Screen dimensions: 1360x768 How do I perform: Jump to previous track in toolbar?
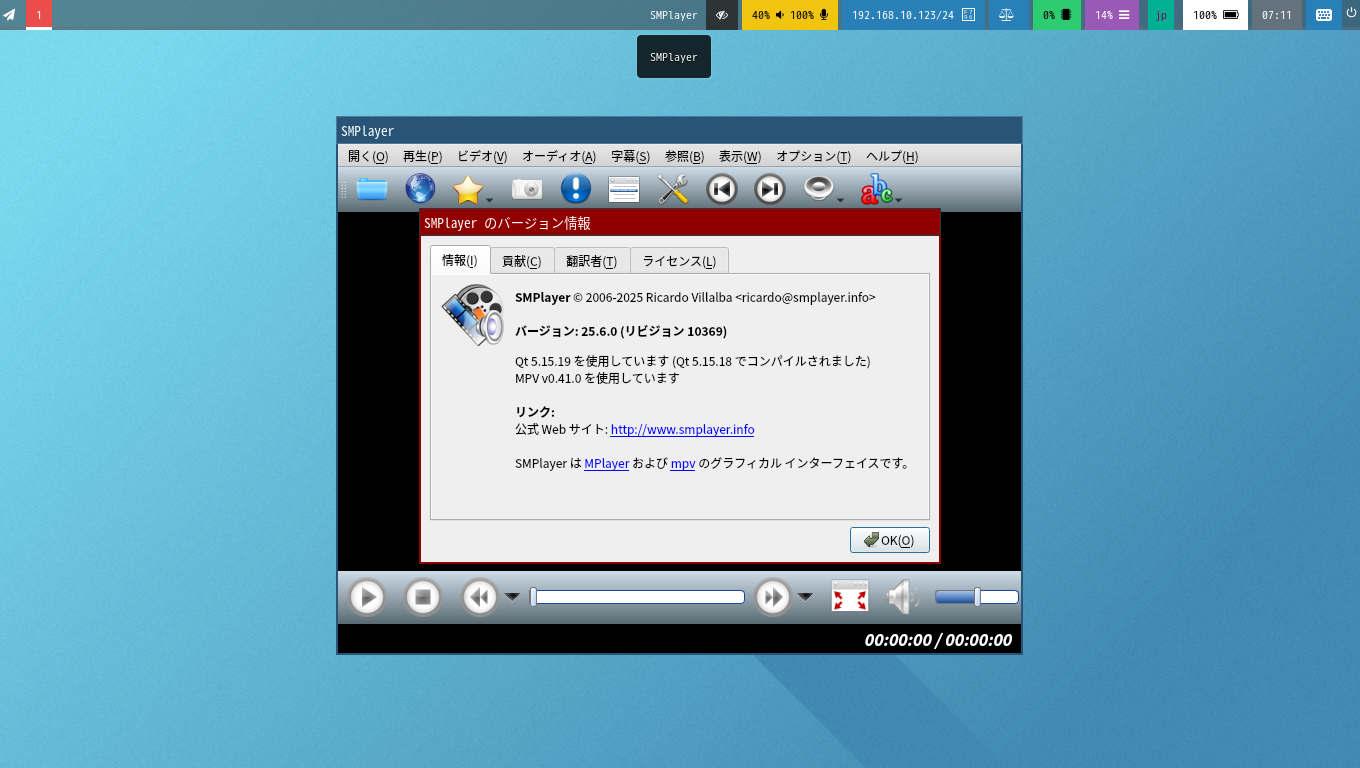(722, 189)
